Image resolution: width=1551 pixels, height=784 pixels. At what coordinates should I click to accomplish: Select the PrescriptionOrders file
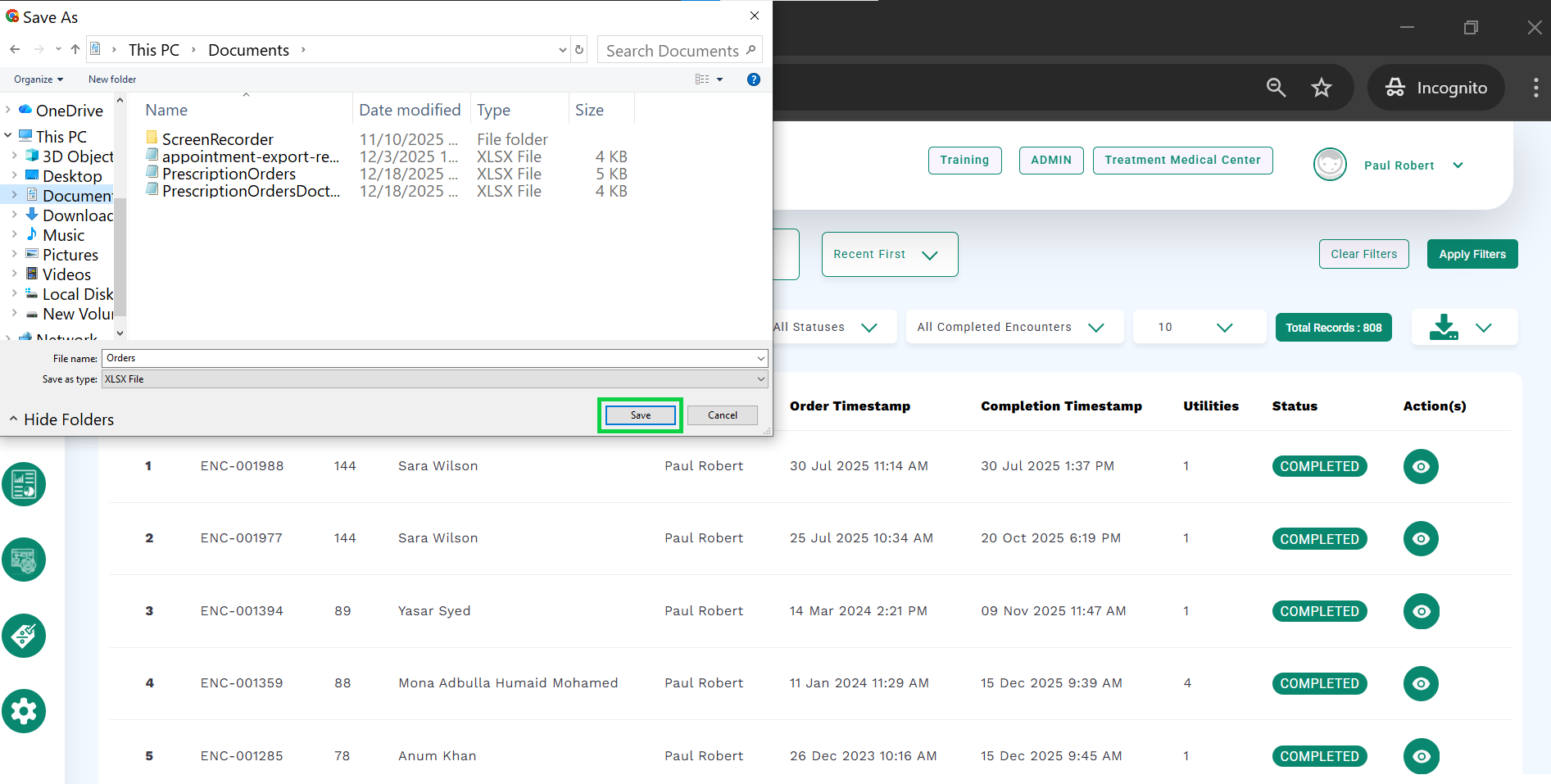229,174
